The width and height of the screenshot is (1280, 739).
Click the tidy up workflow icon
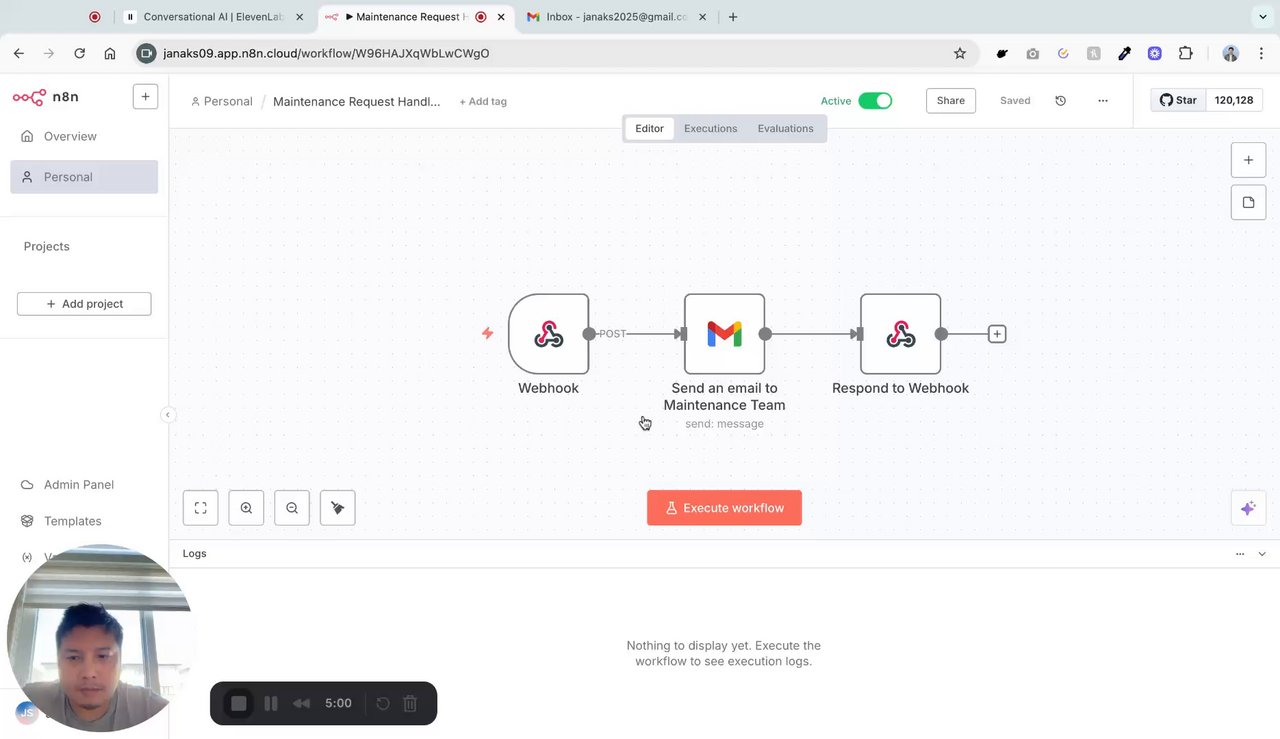[x=337, y=508]
